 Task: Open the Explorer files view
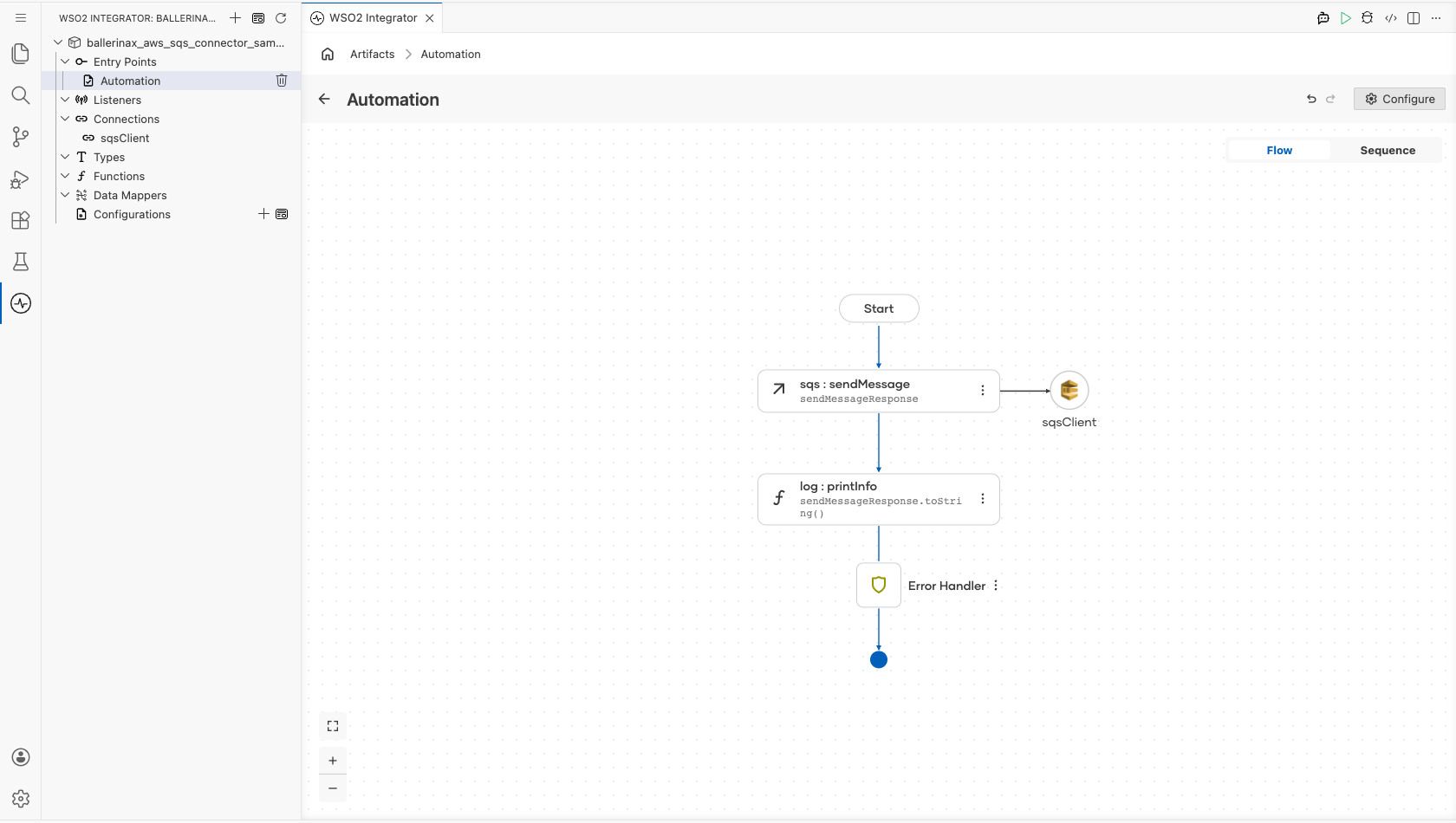pos(21,54)
